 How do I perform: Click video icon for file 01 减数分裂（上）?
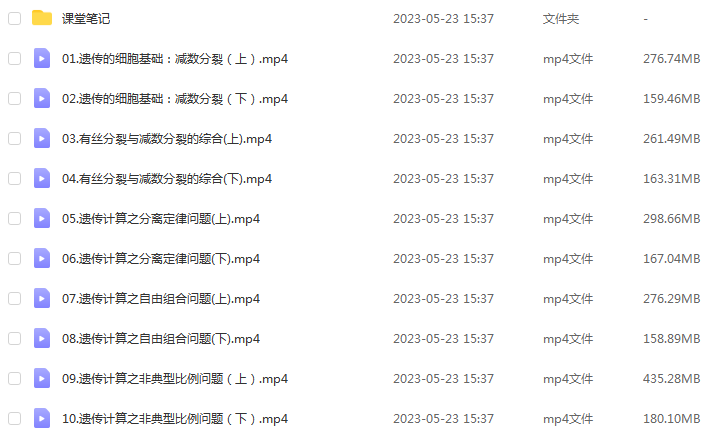click(x=42, y=58)
